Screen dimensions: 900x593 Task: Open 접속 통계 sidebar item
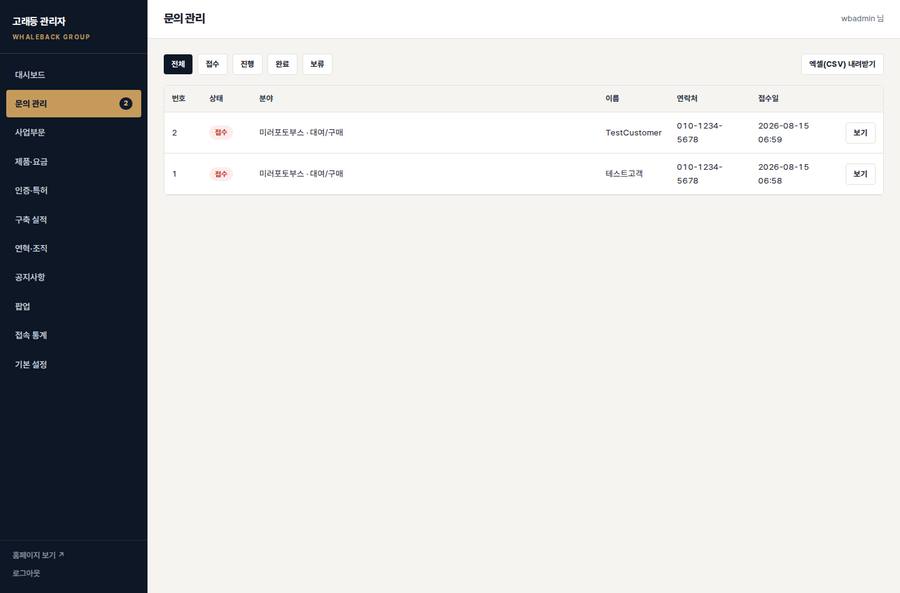73,335
